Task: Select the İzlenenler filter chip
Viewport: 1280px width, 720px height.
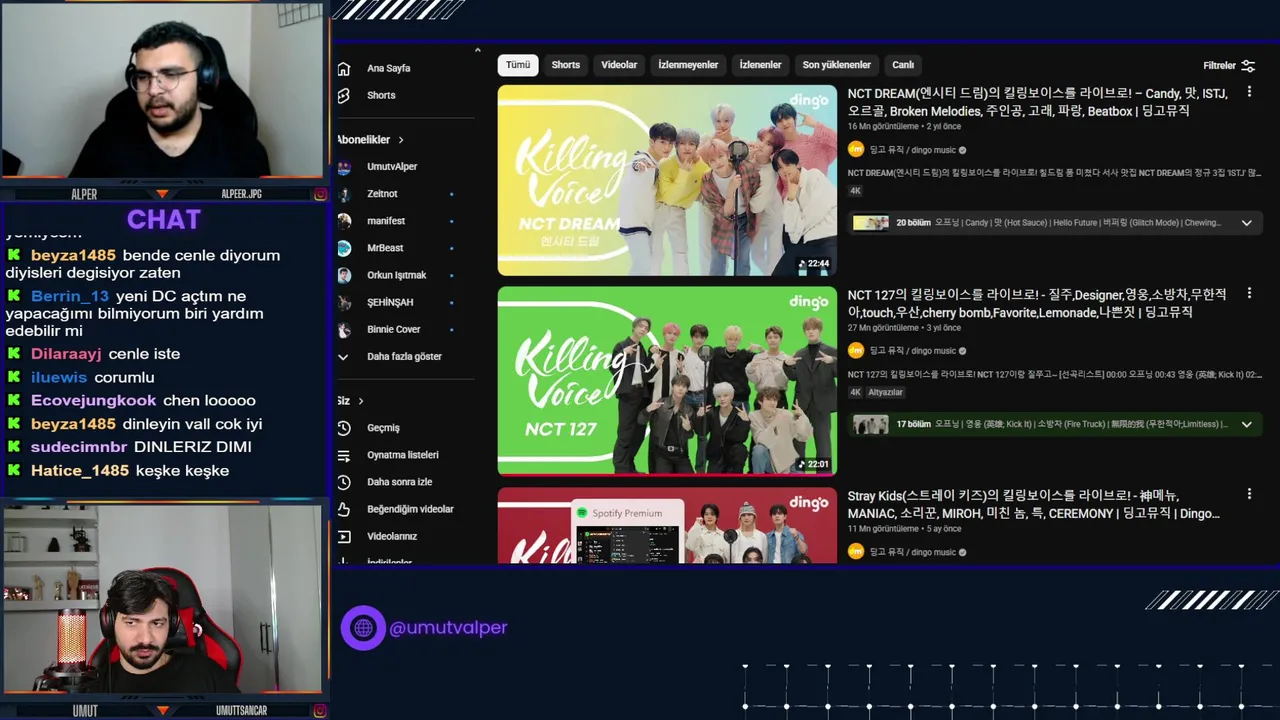Action: (x=760, y=65)
